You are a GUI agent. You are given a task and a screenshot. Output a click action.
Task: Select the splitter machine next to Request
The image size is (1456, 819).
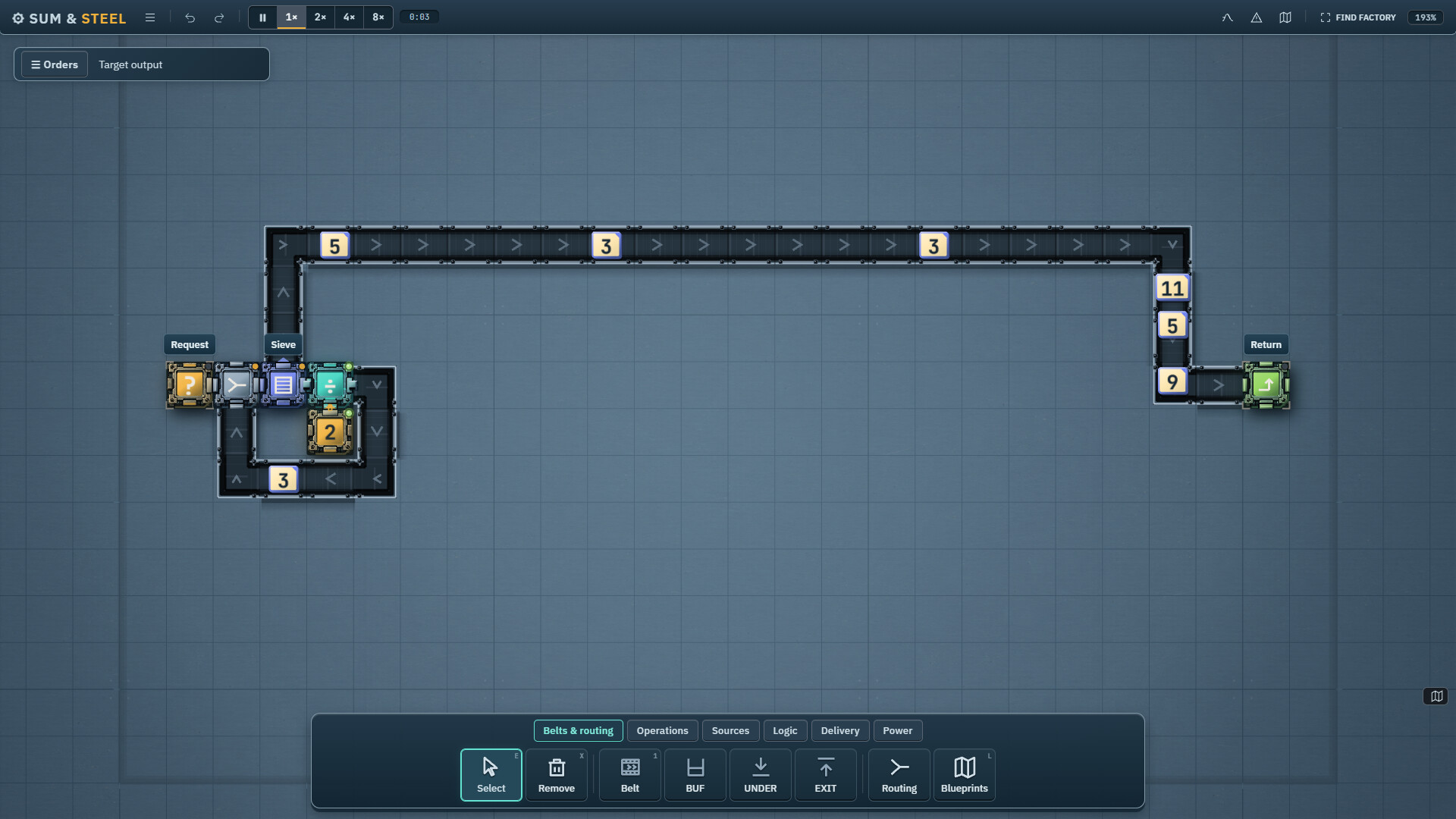(237, 384)
